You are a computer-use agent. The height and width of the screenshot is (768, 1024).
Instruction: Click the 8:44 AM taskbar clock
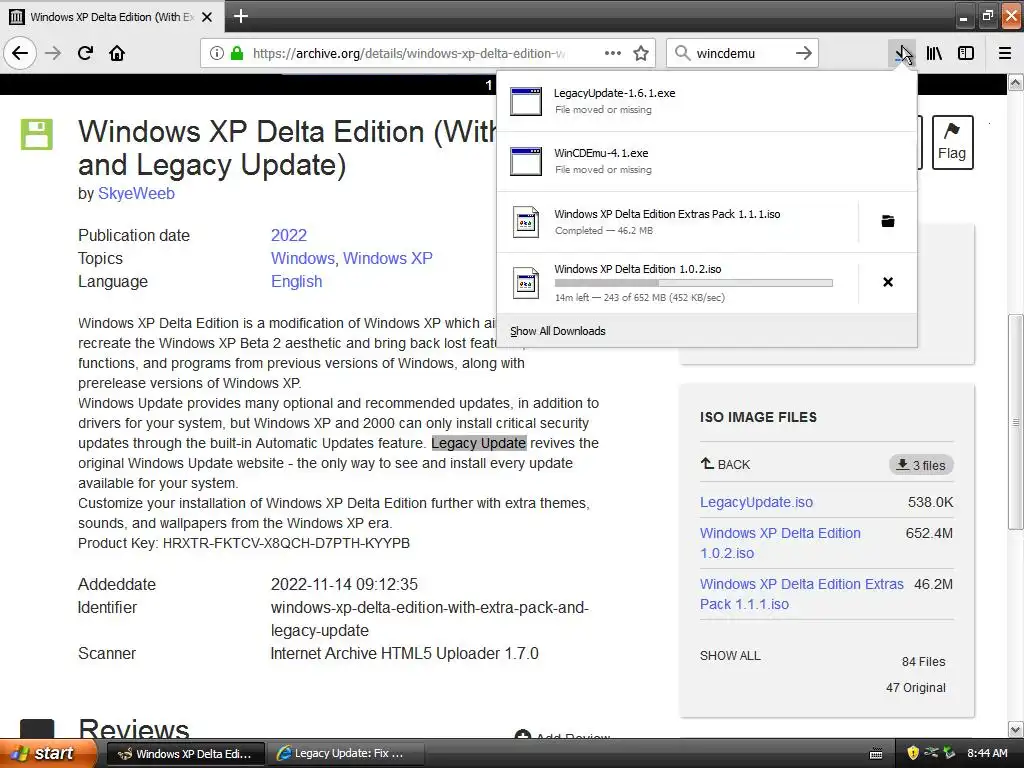click(987, 753)
